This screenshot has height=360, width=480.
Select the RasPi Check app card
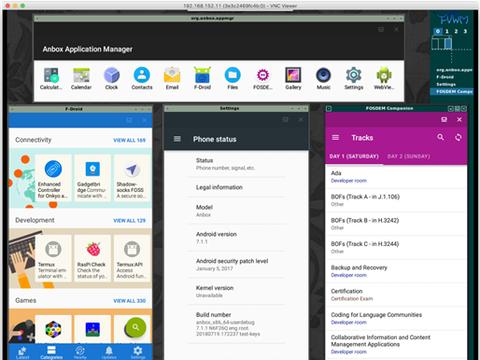click(93, 258)
